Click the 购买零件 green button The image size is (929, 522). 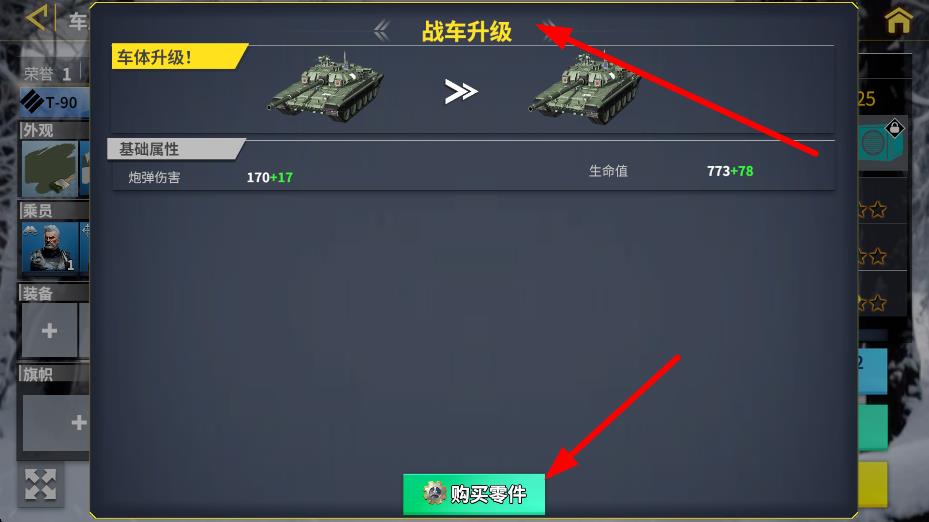(x=474, y=494)
